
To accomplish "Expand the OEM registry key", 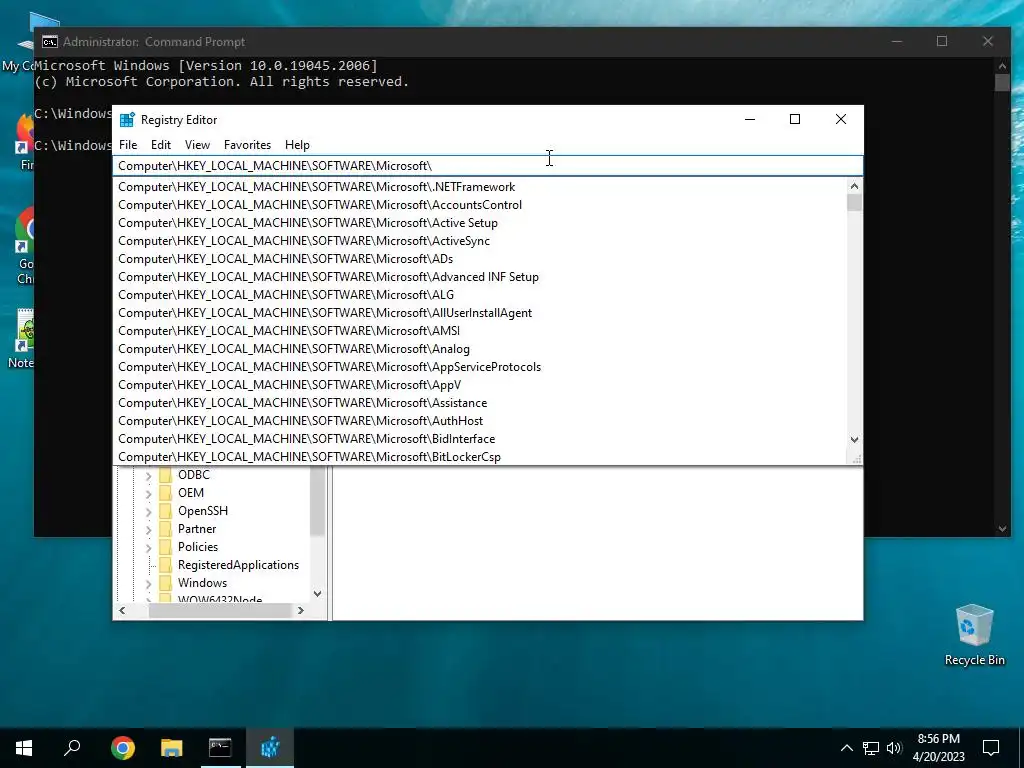I will click(148, 494).
